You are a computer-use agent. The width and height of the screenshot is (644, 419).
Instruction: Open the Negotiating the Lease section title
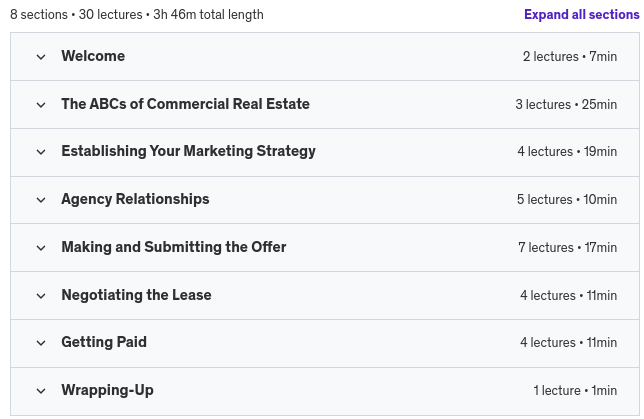[x=136, y=295]
